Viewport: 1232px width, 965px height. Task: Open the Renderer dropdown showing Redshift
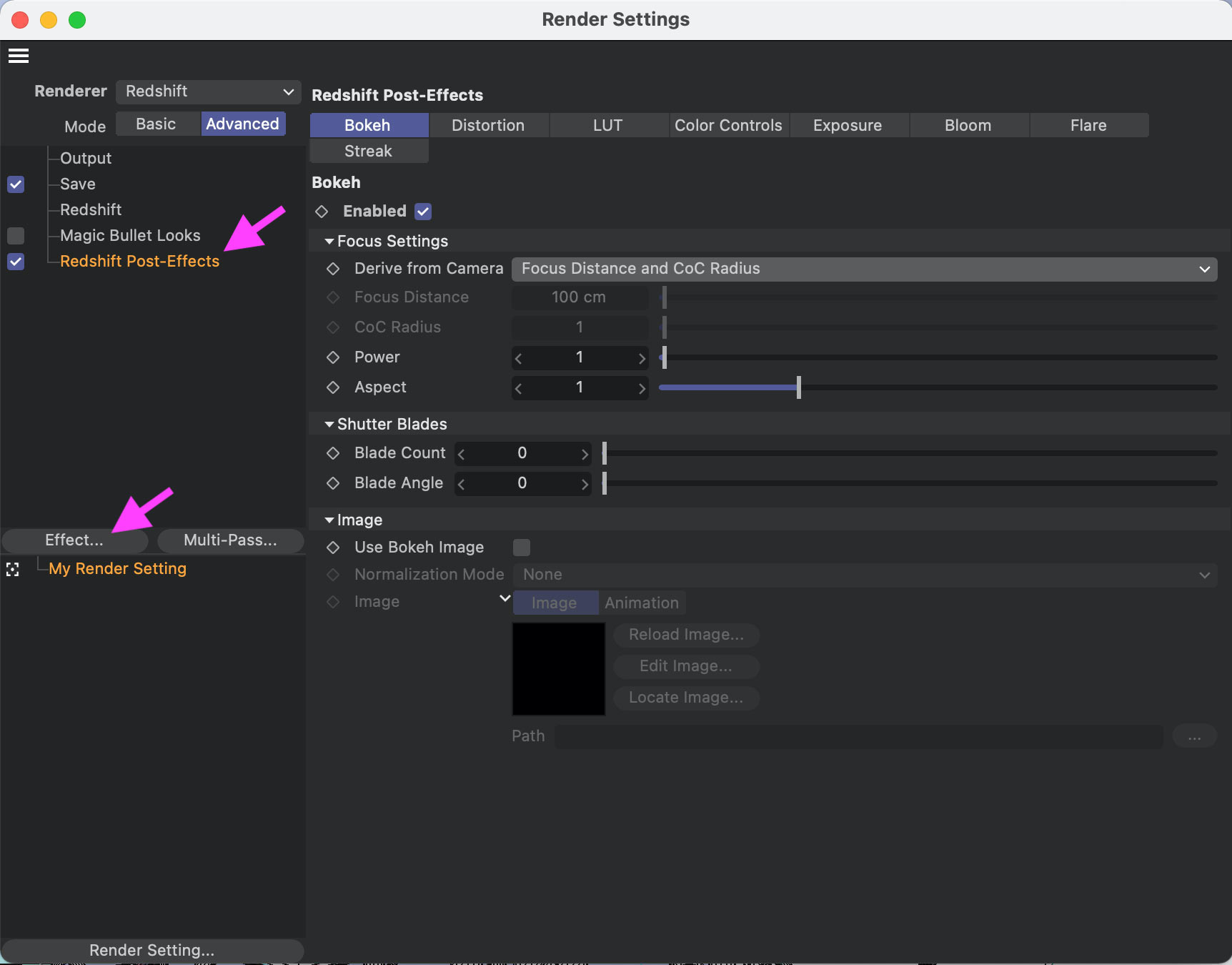(x=208, y=91)
